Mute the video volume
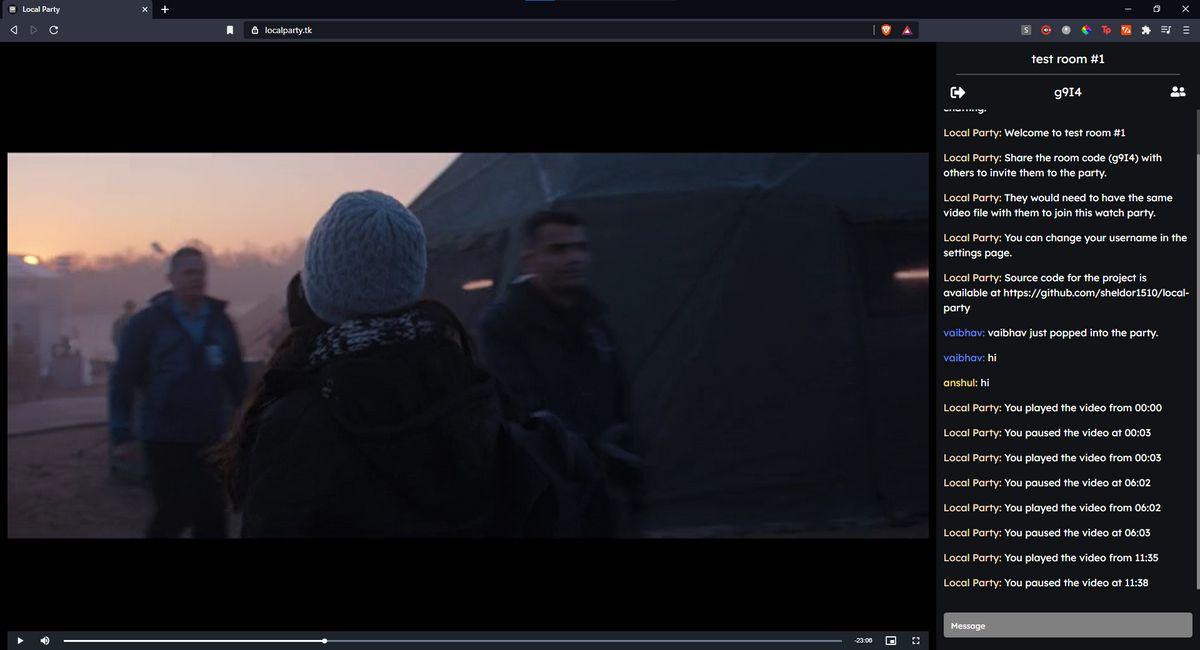Viewport: 1200px width, 650px height. click(x=45, y=640)
